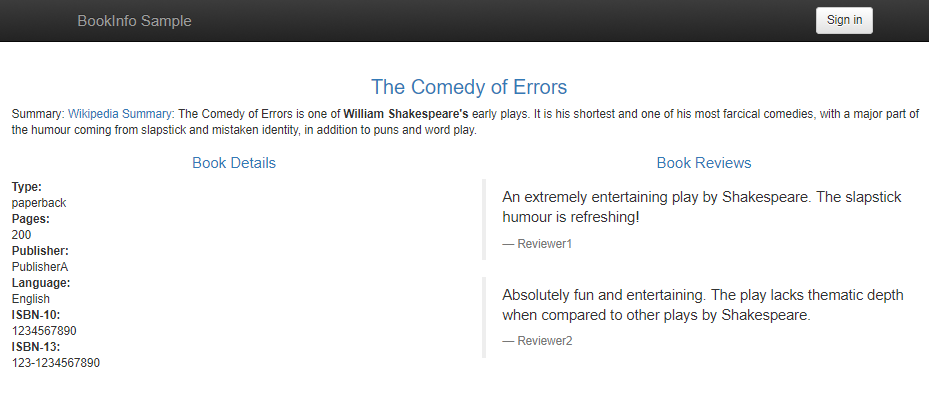Follow the Wikipedia Summary link
This screenshot has height=404, width=929.
[120, 114]
